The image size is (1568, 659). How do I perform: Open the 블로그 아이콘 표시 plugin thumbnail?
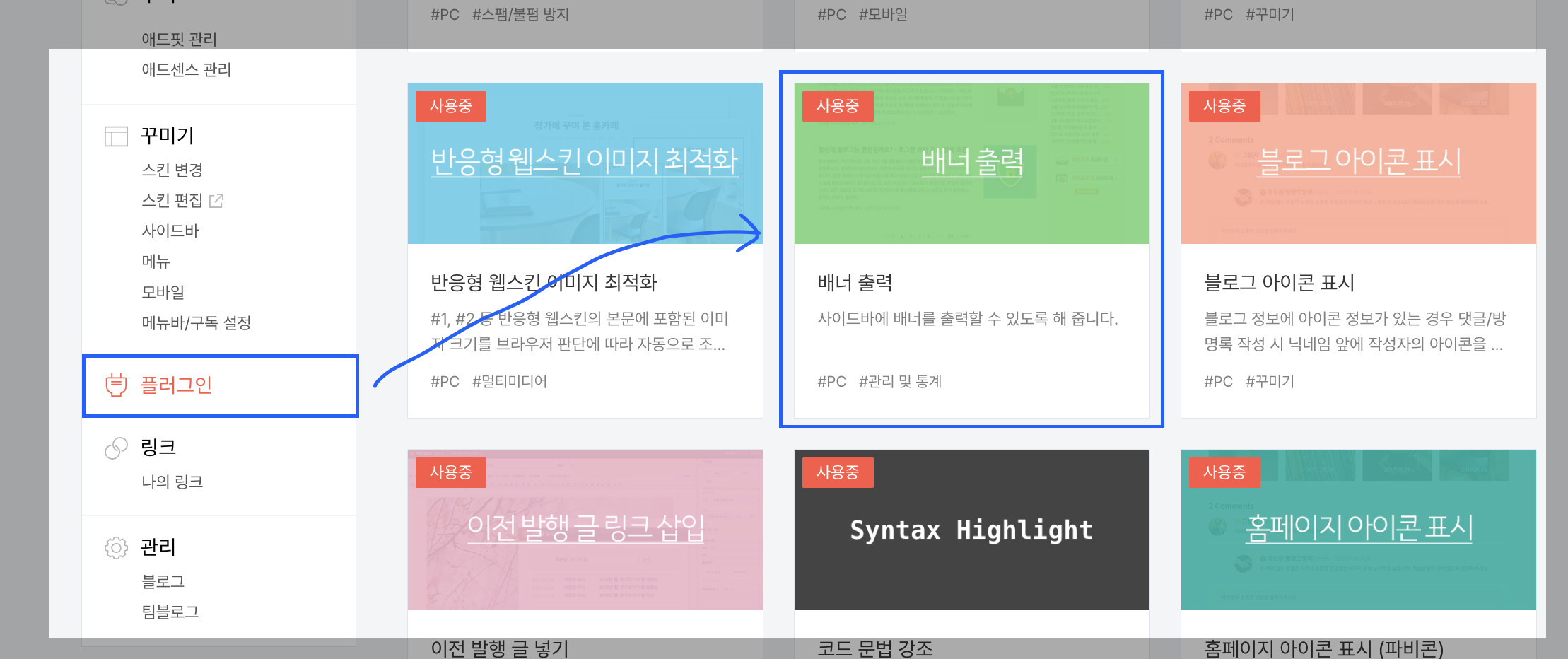pyautogui.click(x=1359, y=163)
